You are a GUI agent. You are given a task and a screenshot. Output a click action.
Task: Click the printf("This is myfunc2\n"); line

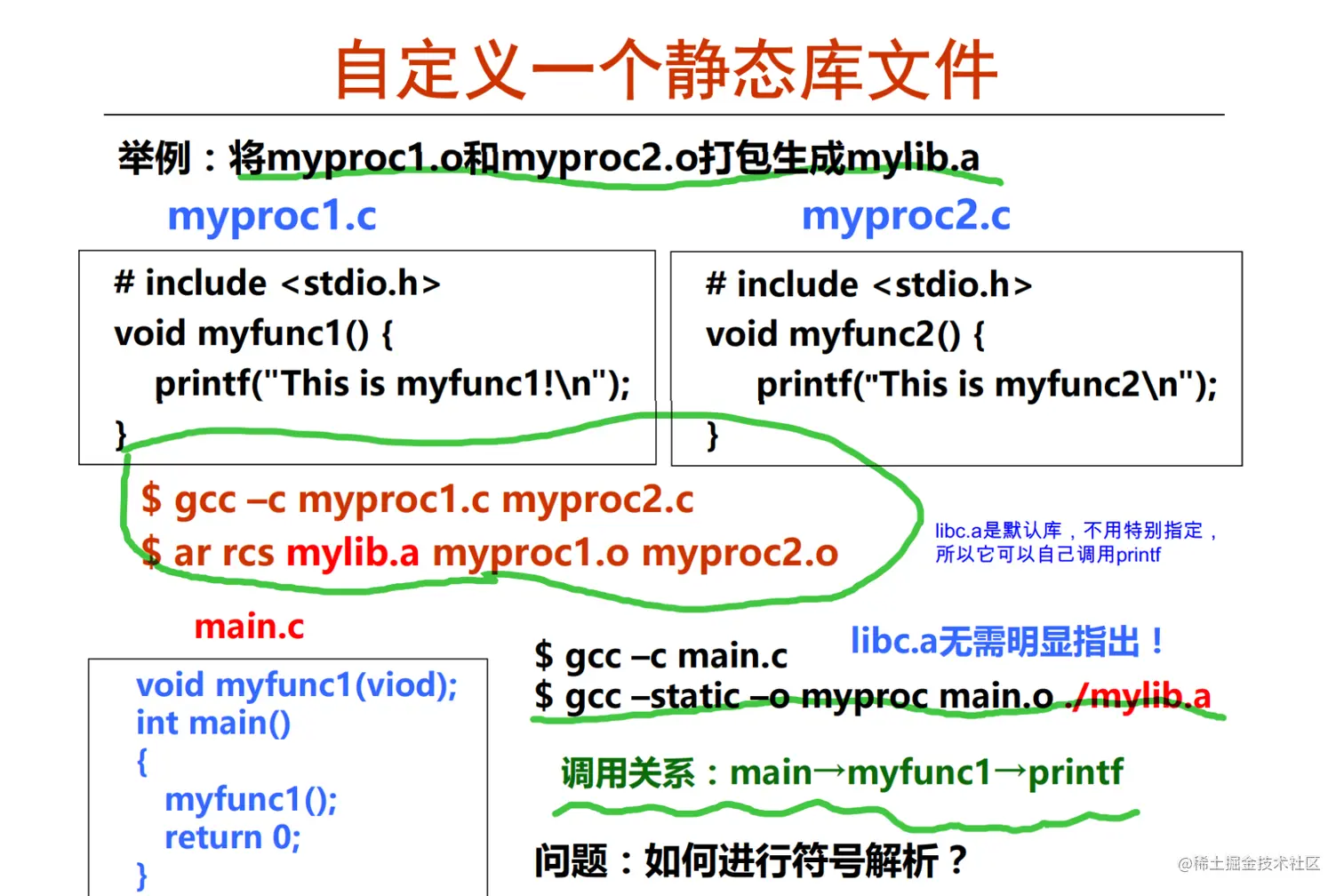(987, 385)
